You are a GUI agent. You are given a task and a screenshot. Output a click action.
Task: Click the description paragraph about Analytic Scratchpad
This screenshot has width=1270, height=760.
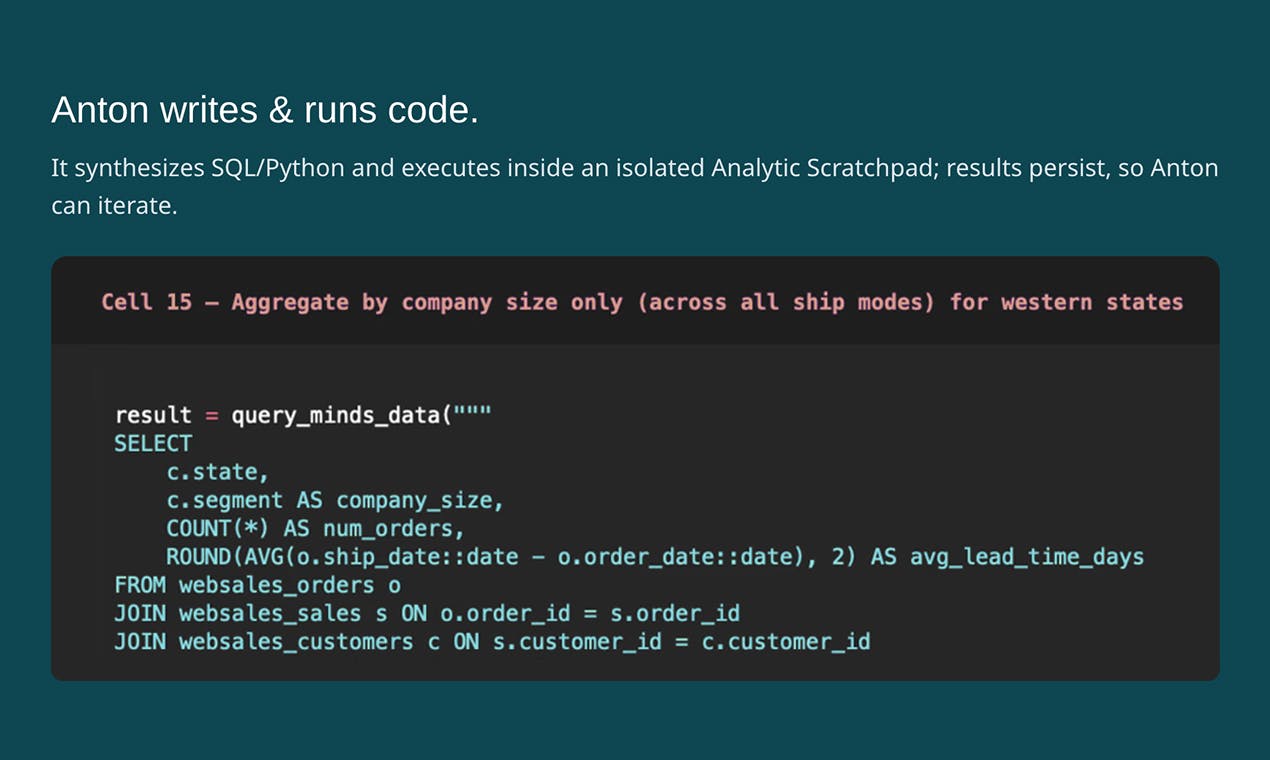[635, 188]
